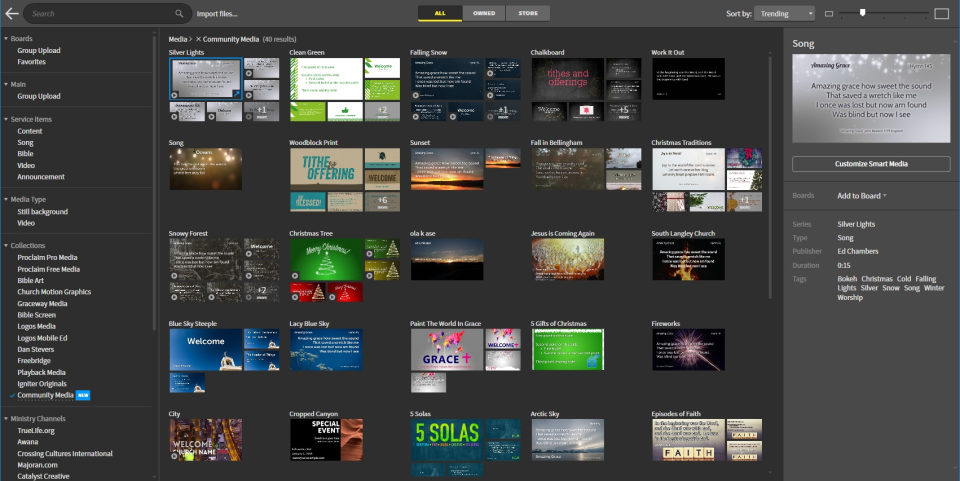
Task: Open Graceway Media collection
Action: click(x=42, y=304)
